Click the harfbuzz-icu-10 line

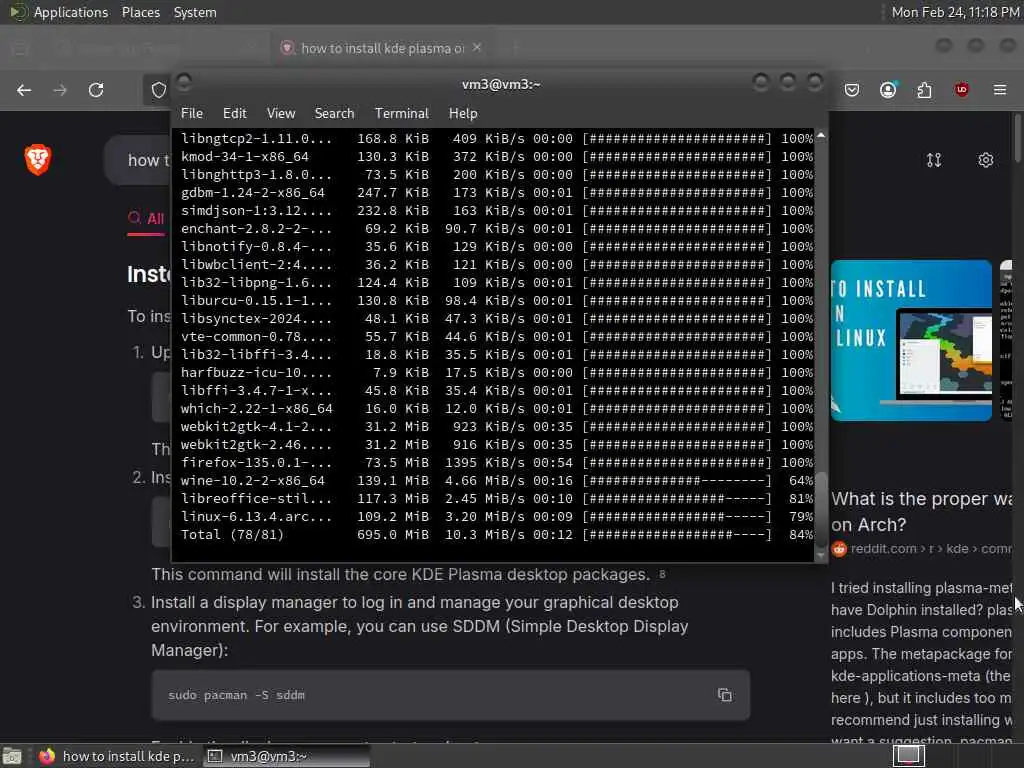pos(496,373)
